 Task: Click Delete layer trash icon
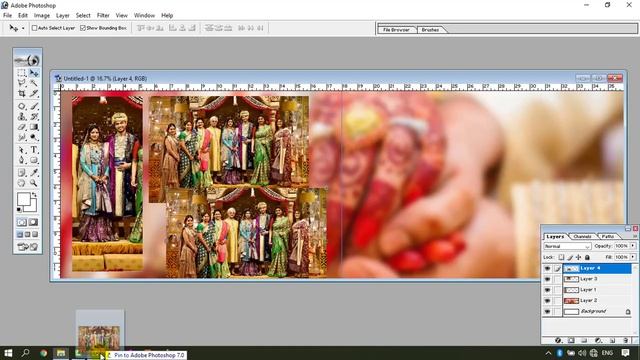click(626, 340)
